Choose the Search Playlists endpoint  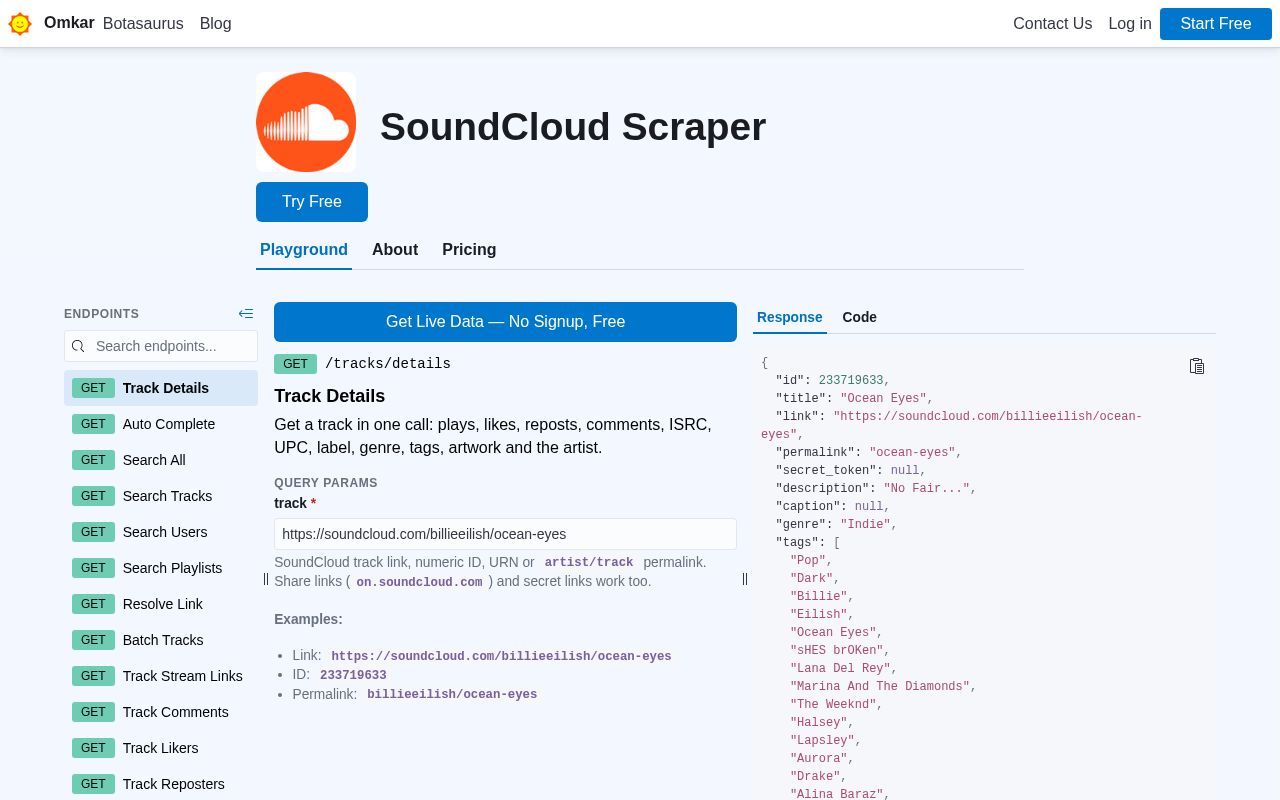[x=161, y=568]
